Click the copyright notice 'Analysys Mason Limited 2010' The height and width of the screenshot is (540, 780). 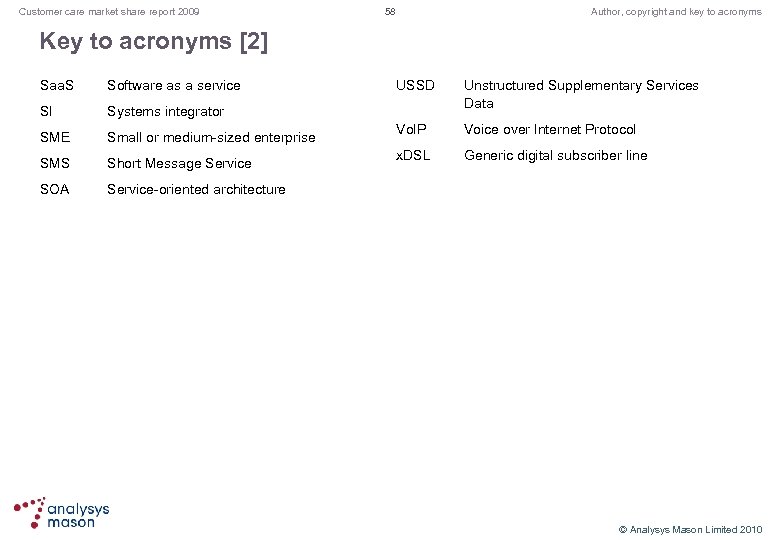coord(690,530)
